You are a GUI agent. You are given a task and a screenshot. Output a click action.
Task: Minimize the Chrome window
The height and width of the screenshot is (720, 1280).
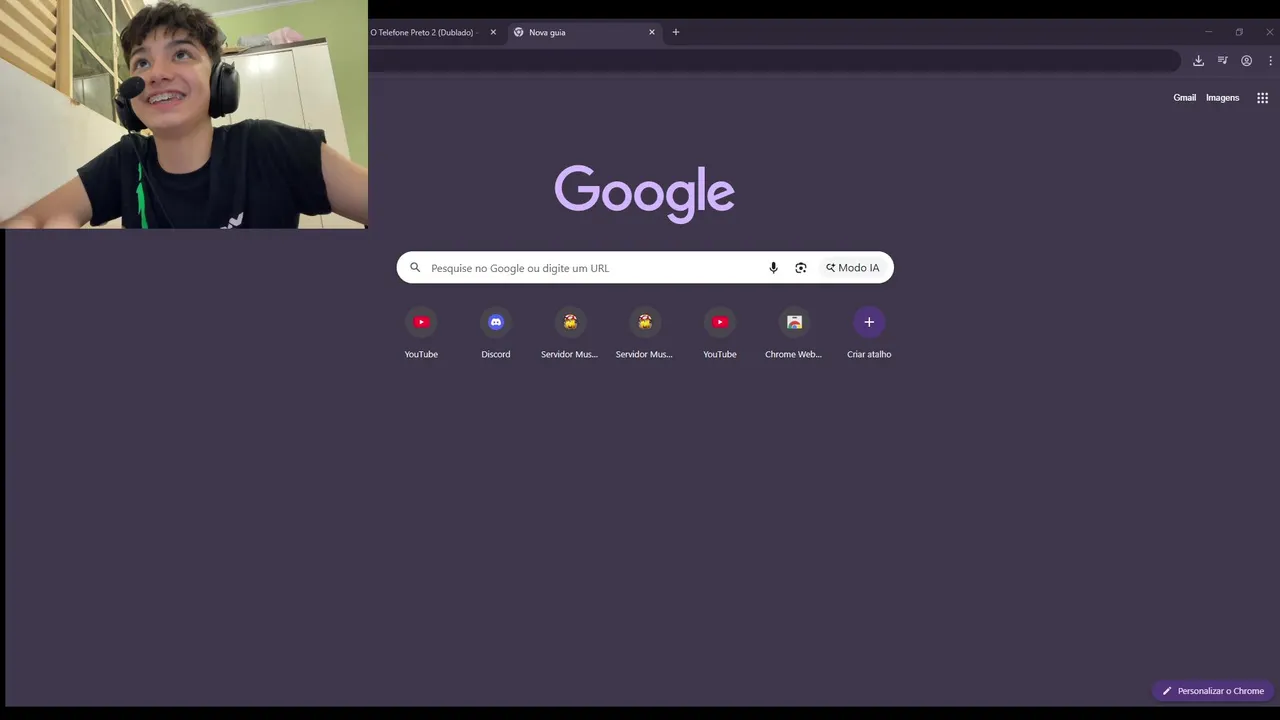pyautogui.click(x=1208, y=32)
